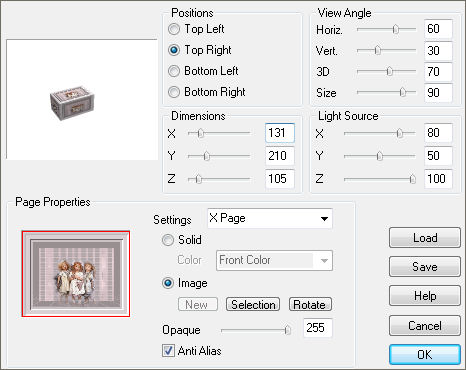The width and height of the screenshot is (466, 370).
Task: Switch the page fill to Solid
Action: pyautogui.click(x=168, y=240)
